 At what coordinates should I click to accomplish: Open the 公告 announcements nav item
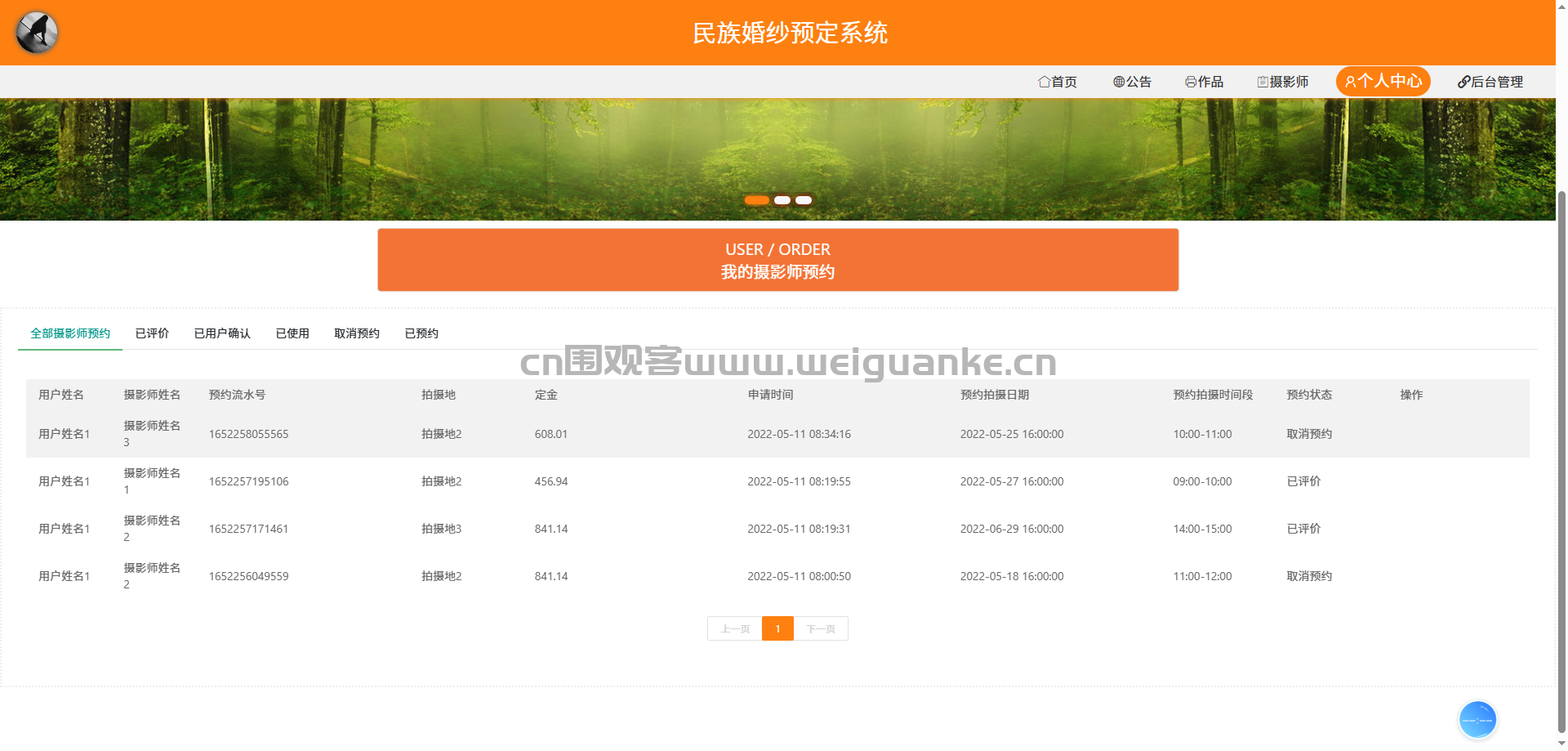click(x=1132, y=82)
